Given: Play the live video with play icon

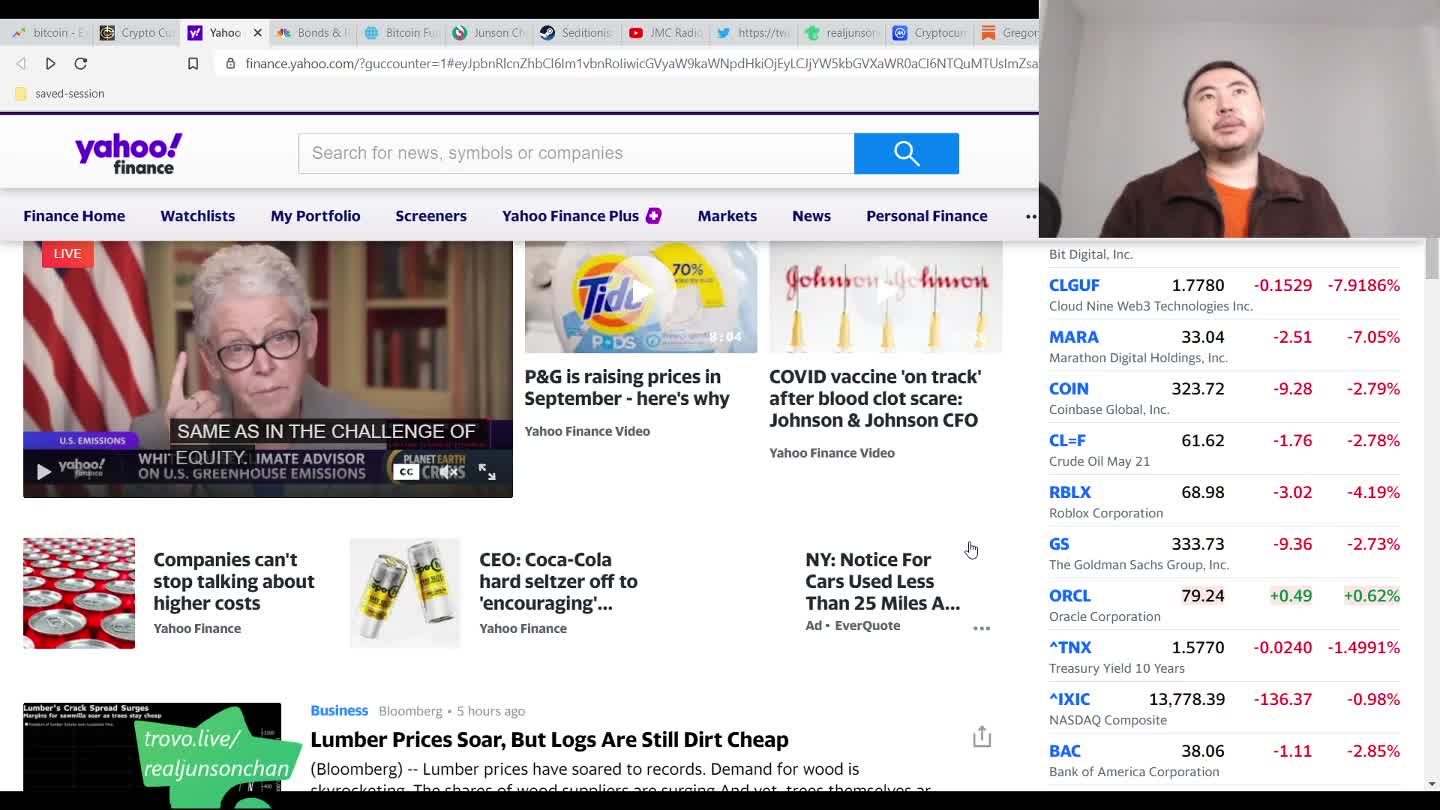Looking at the screenshot, I should tap(44, 472).
